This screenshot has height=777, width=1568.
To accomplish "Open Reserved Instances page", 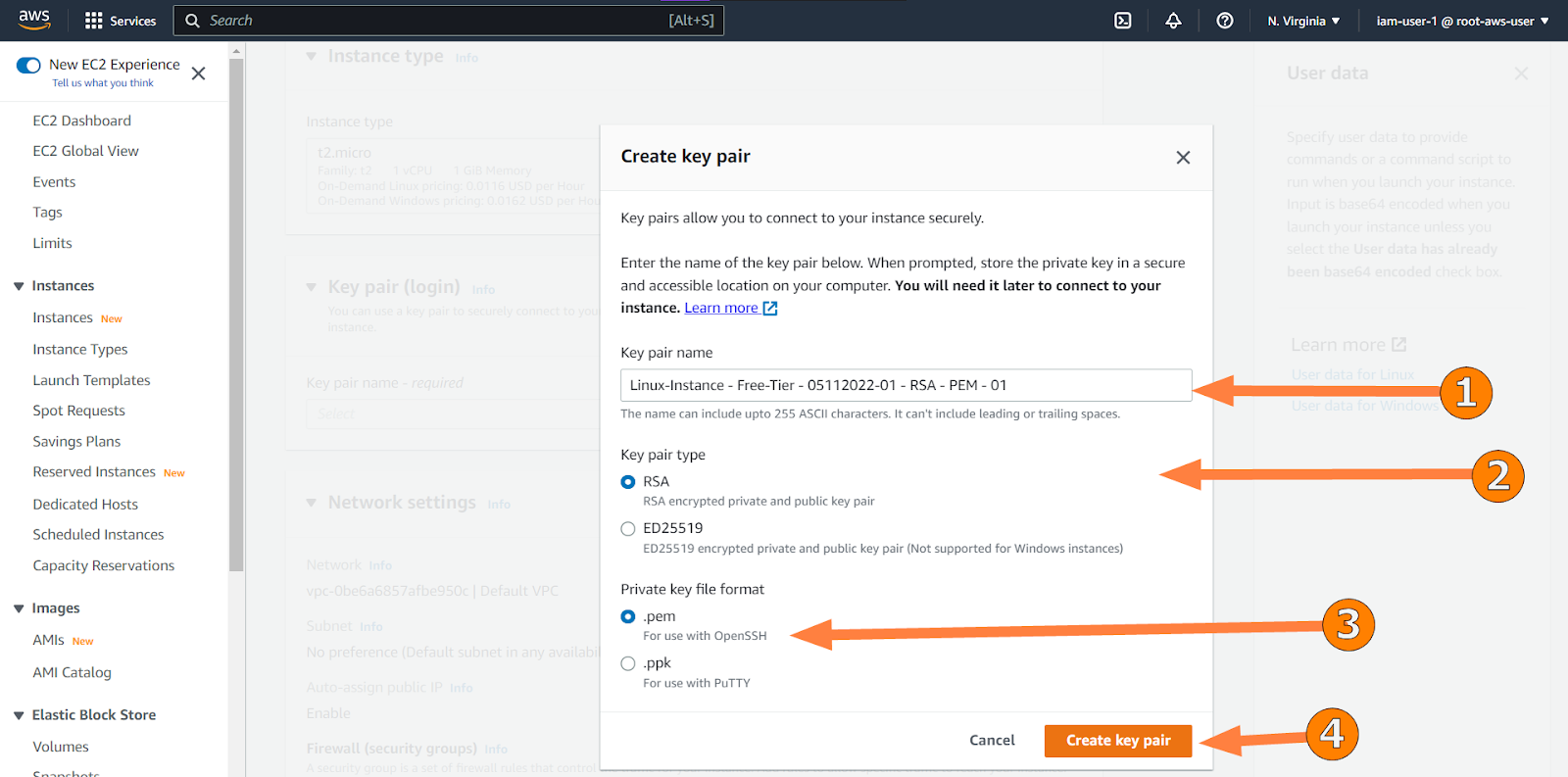I will tap(94, 472).
